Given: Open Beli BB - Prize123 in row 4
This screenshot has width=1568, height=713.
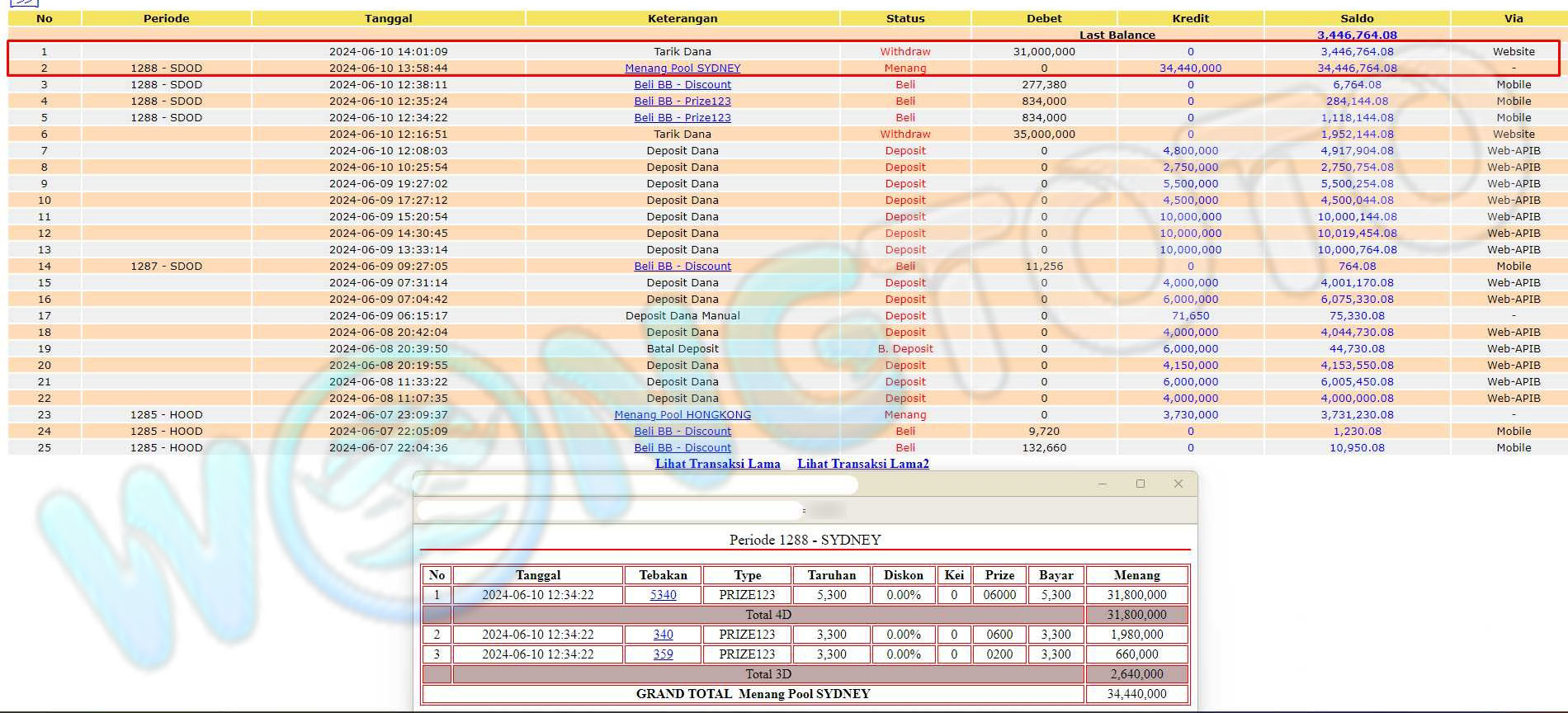Looking at the screenshot, I should [x=682, y=102].
